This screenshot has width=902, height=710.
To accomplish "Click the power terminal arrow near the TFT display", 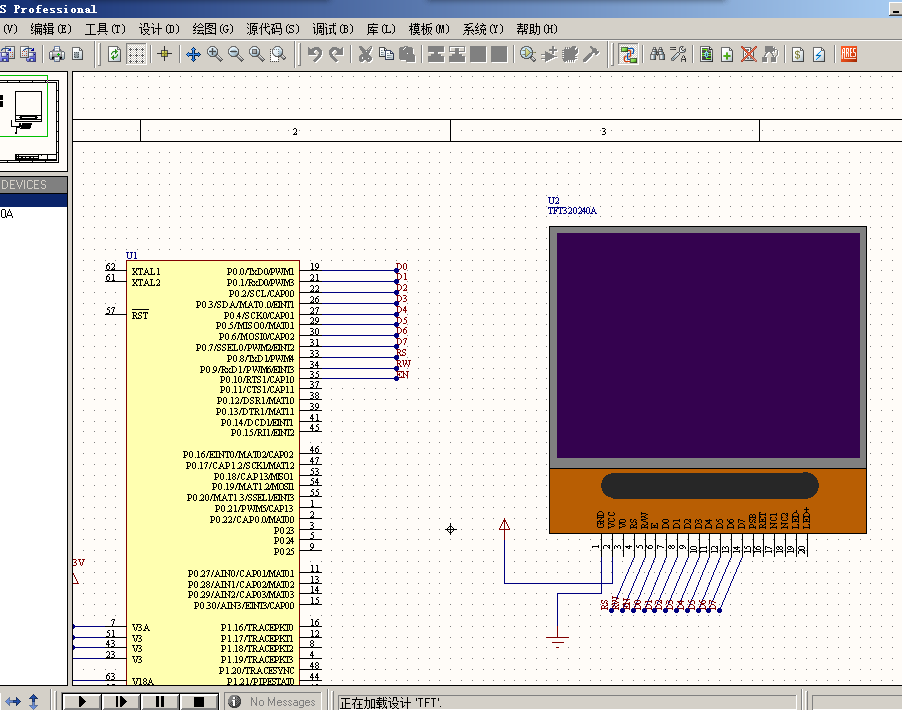I will pyautogui.click(x=504, y=525).
